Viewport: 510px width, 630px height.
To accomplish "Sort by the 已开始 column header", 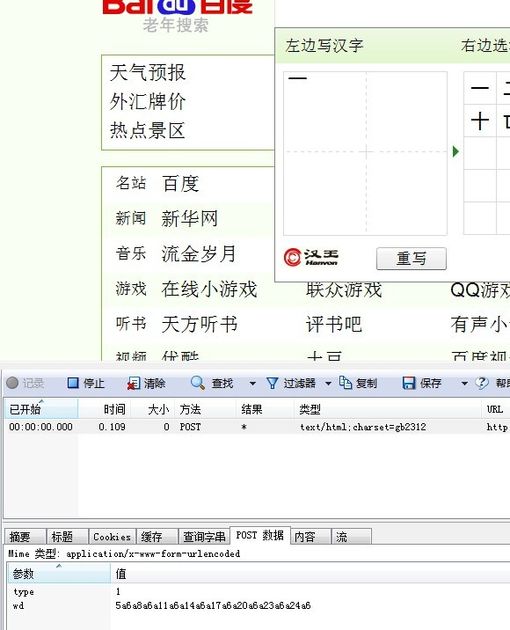I will click(x=41, y=409).
